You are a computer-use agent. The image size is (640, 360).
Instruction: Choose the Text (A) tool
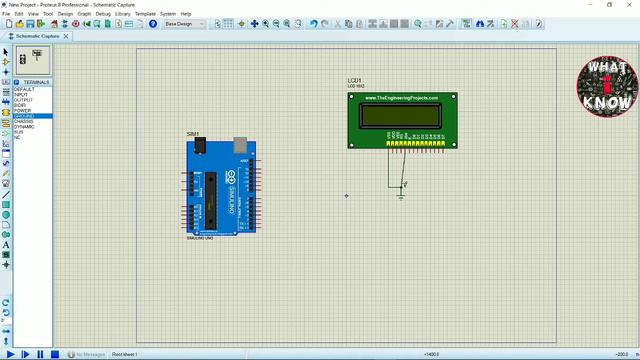point(6,245)
